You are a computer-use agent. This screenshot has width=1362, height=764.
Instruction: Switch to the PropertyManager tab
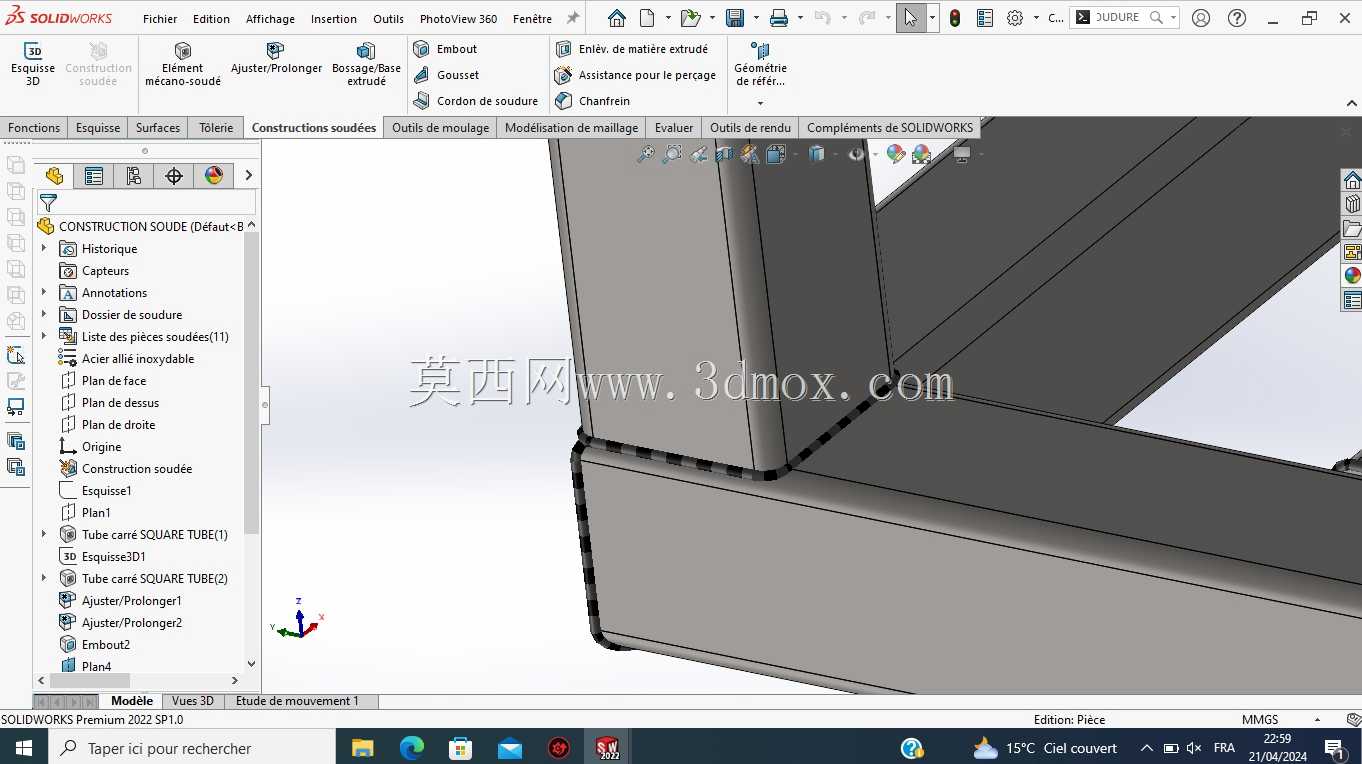[94, 176]
